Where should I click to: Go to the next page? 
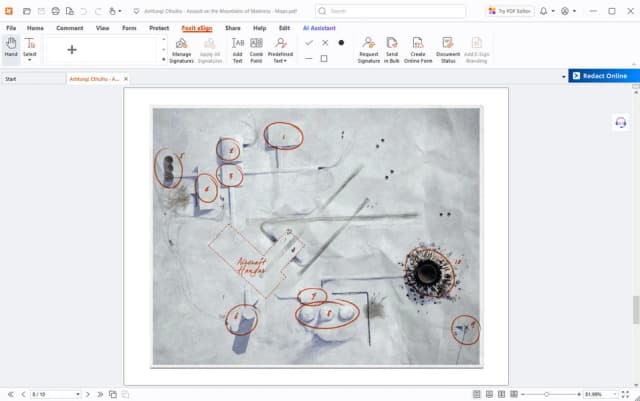tap(88, 394)
